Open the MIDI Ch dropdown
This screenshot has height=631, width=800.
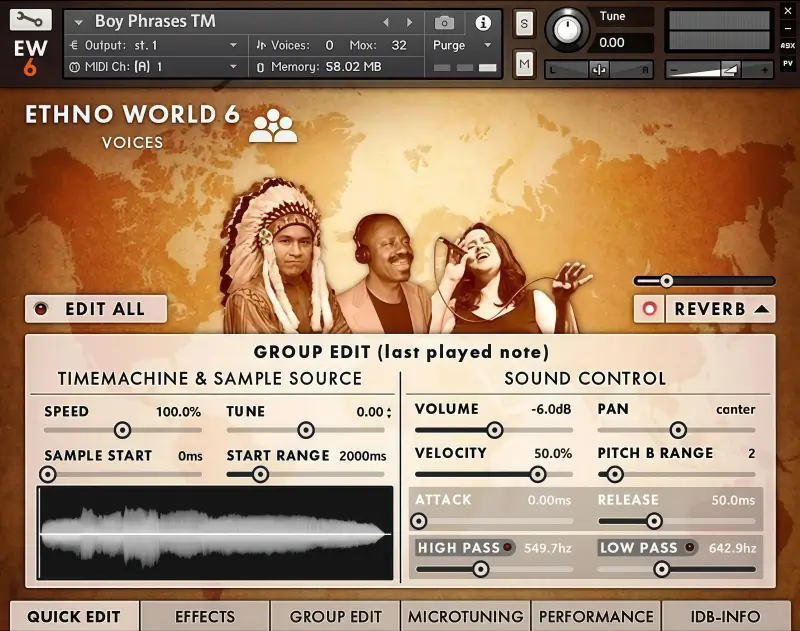[233, 67]
